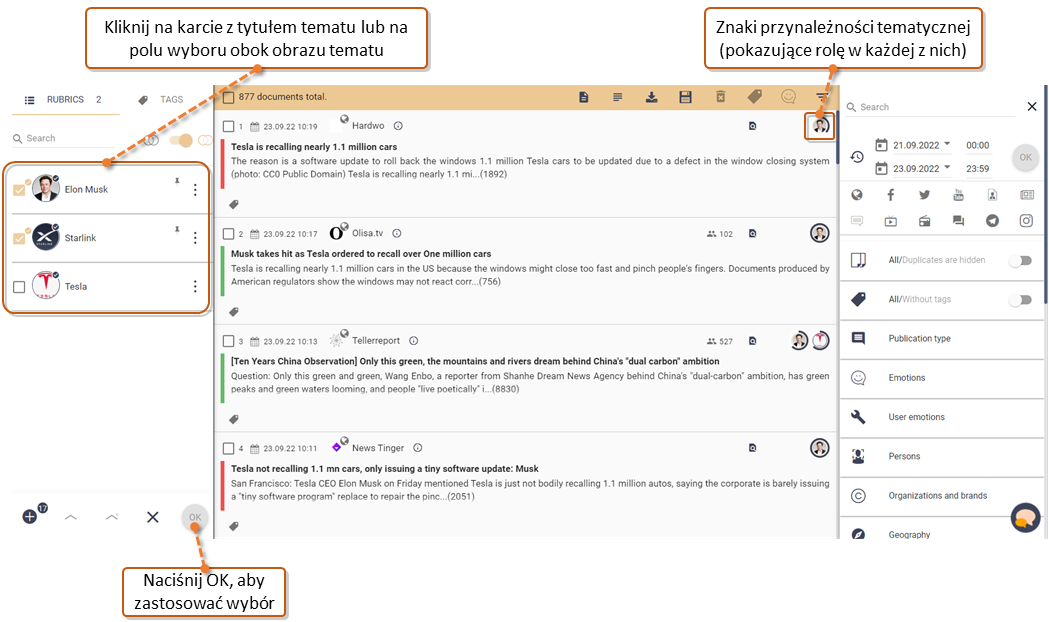
Task: Open the emotion smiley icon in toolbar
Action: 789,97
